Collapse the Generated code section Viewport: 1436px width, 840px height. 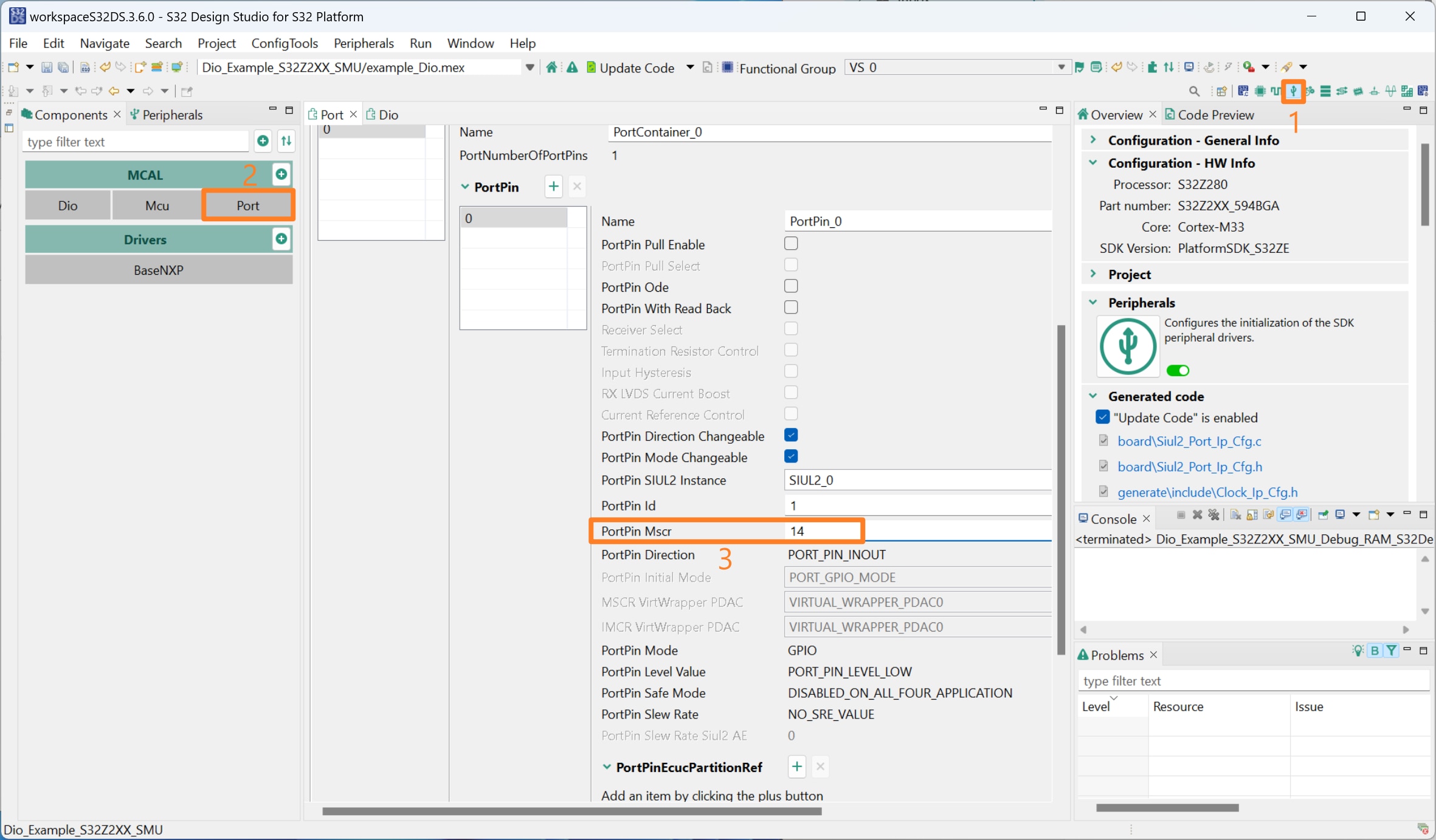tap(1093, 396)
